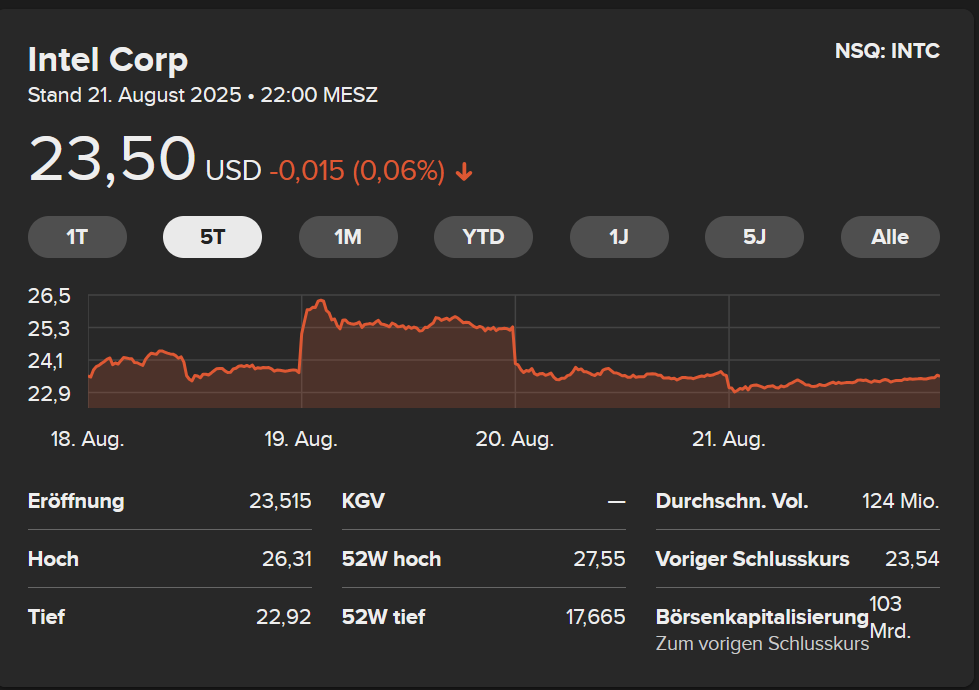Click the Hoch value 26,31
This screenshot has height=690, width=979.
287,559
